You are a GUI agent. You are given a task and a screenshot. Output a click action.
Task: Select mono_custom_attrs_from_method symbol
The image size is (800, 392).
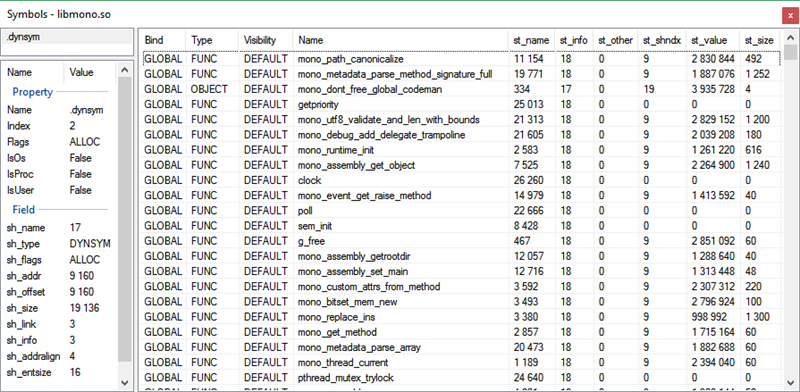[461, 286]
